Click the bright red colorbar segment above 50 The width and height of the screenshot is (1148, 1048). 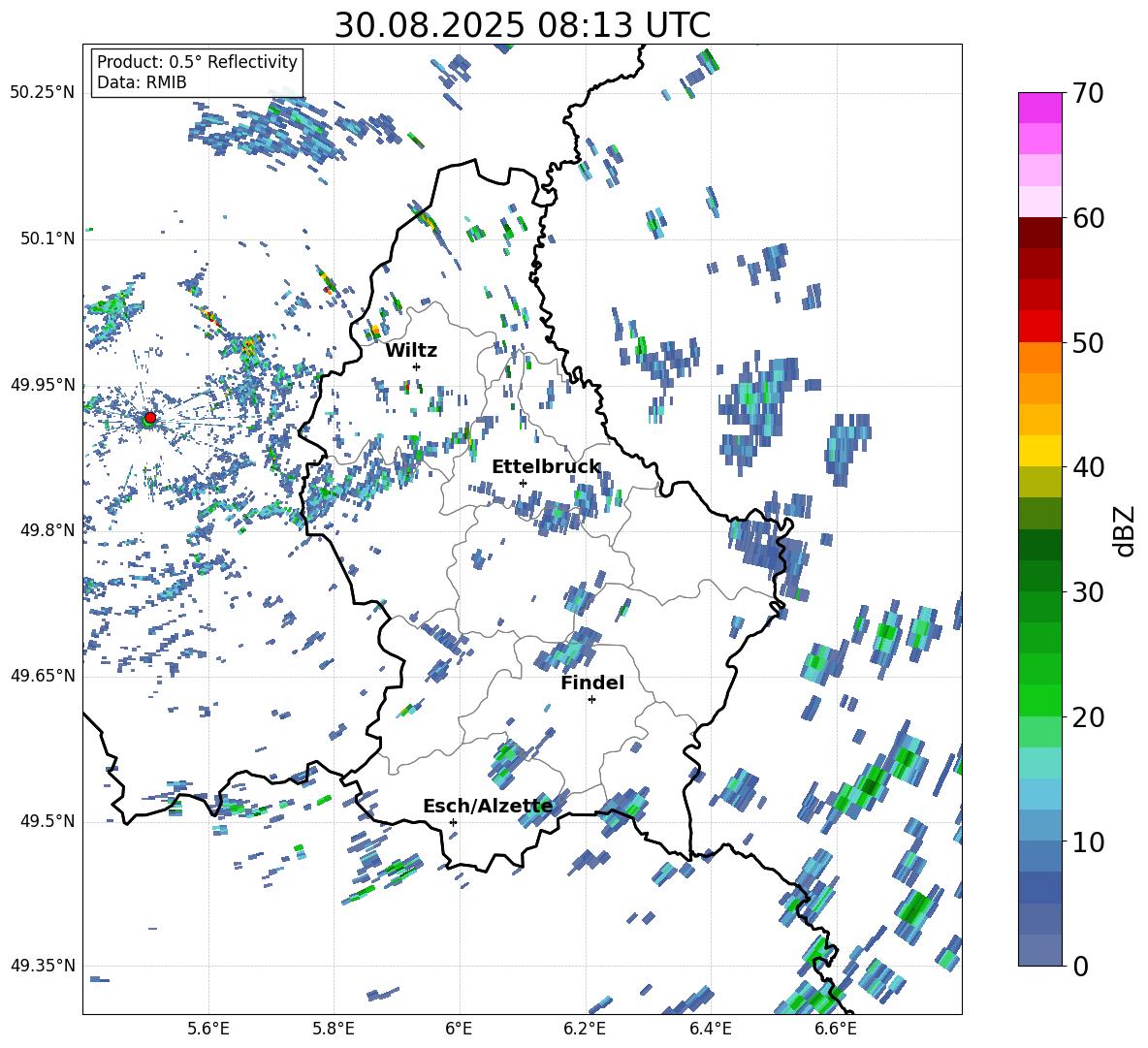tap(1039, 327)
